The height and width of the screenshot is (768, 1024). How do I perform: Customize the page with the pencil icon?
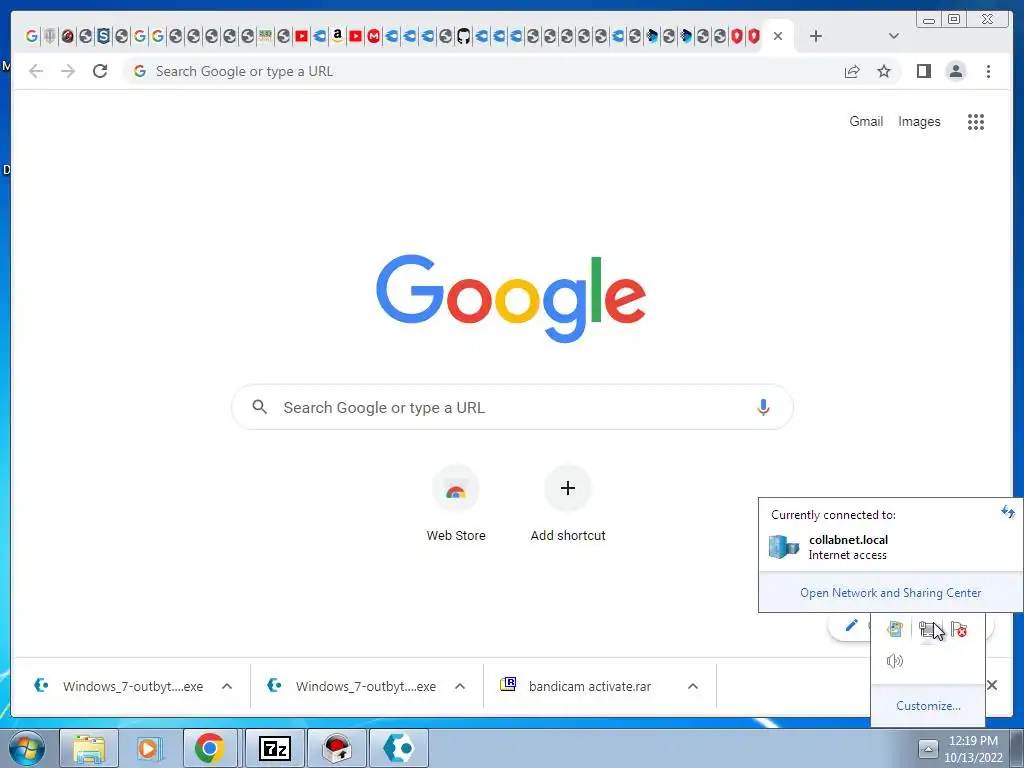pyautogui.click(x=851, y=626)
